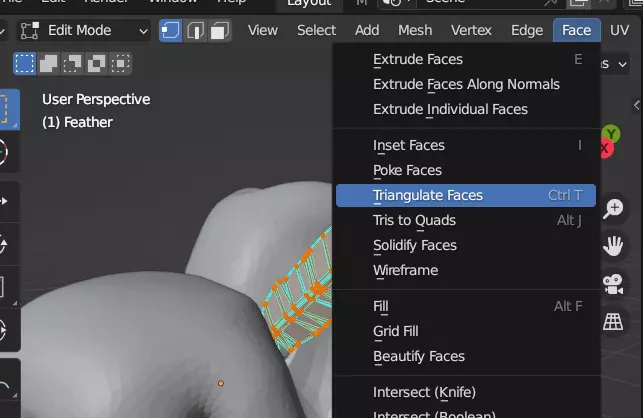This screenshot has width=643, height=418.
Task: Click Extrude Faces Along Normals
Action: pos(466,84)
